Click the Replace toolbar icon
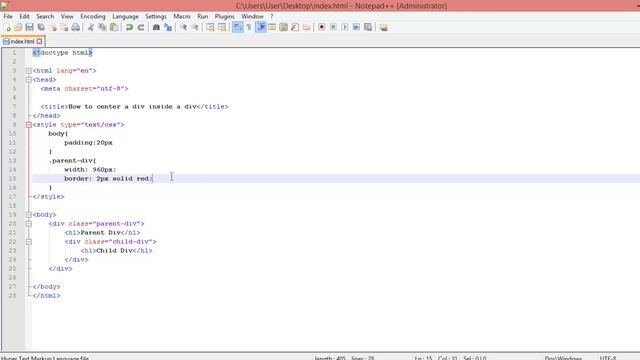 168,27
